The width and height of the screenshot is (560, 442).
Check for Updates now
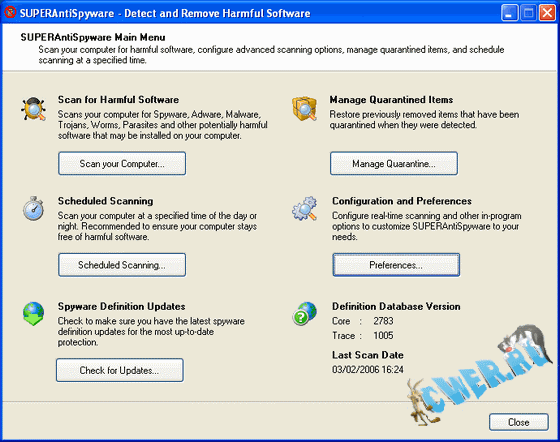pos(120,370)
